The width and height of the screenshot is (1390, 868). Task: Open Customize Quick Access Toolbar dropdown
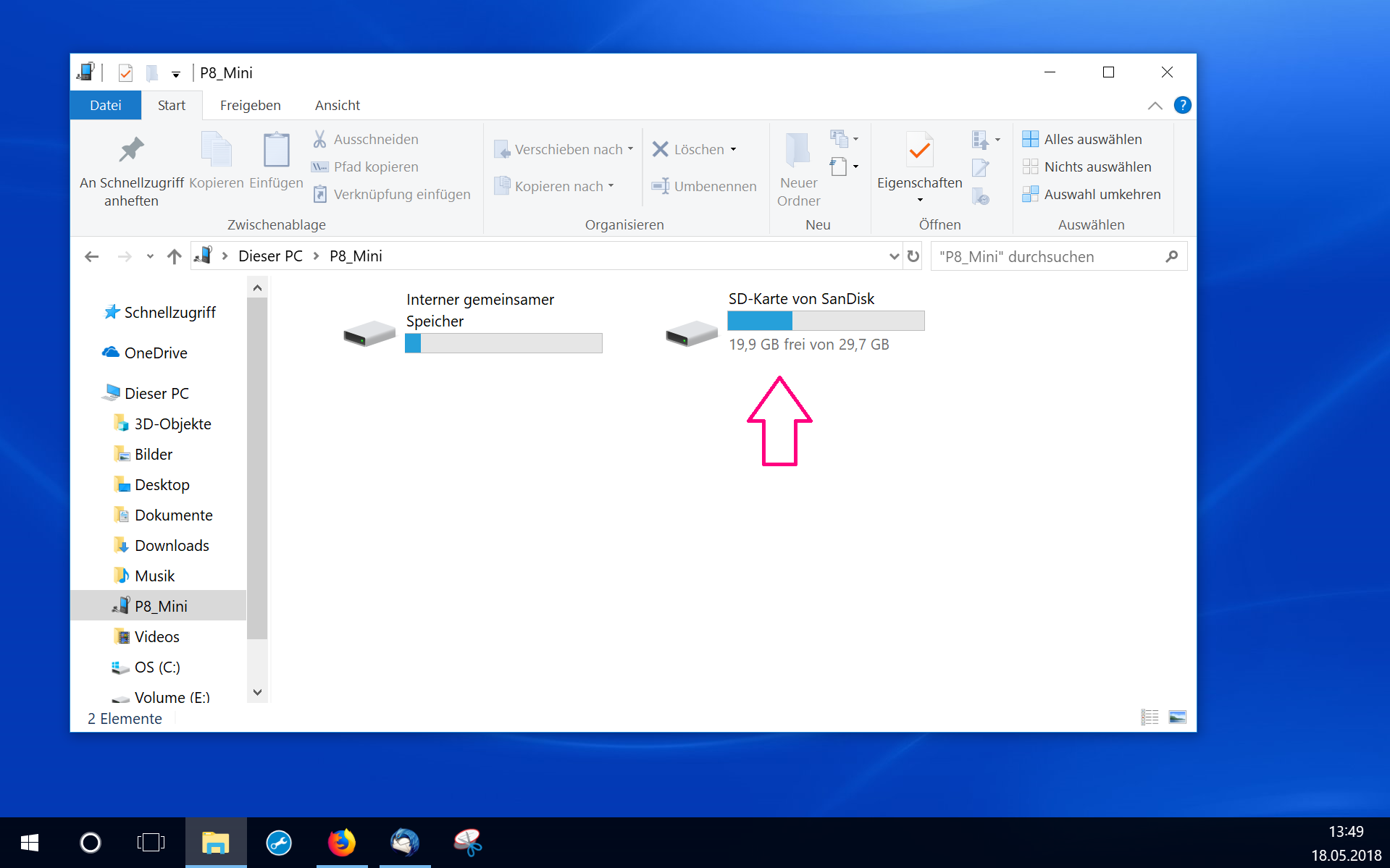175,74
